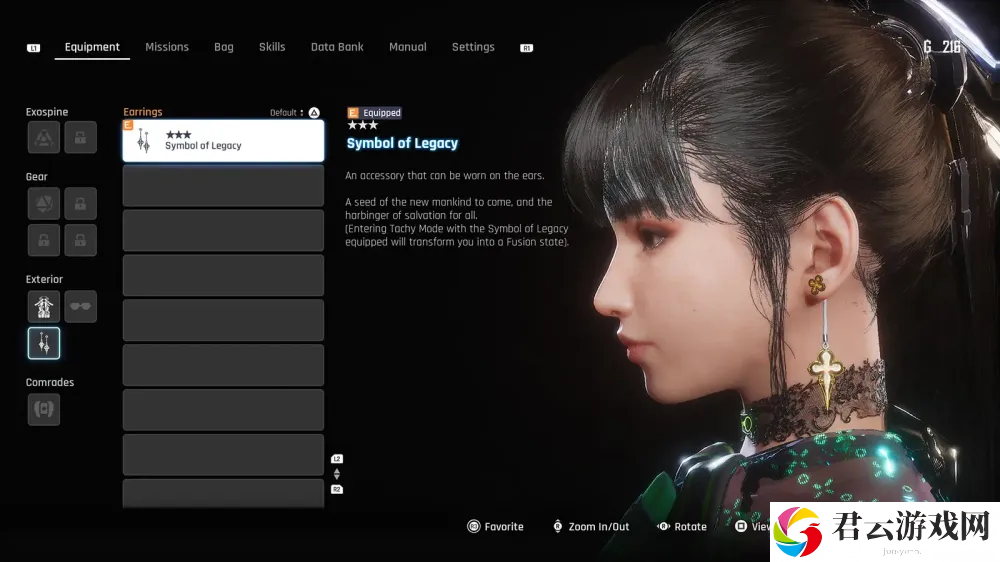Select the locked top-right Gear slot
The width and height of the screenshot is (1000, 562).
click(x=80, y=203)
